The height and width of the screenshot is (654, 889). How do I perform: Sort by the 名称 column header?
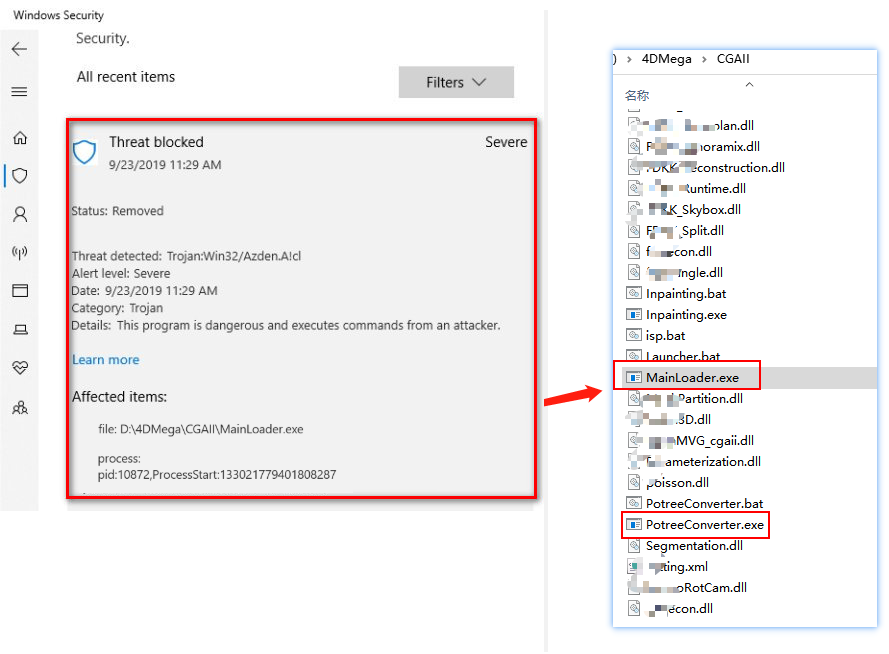tap(637, 96)
